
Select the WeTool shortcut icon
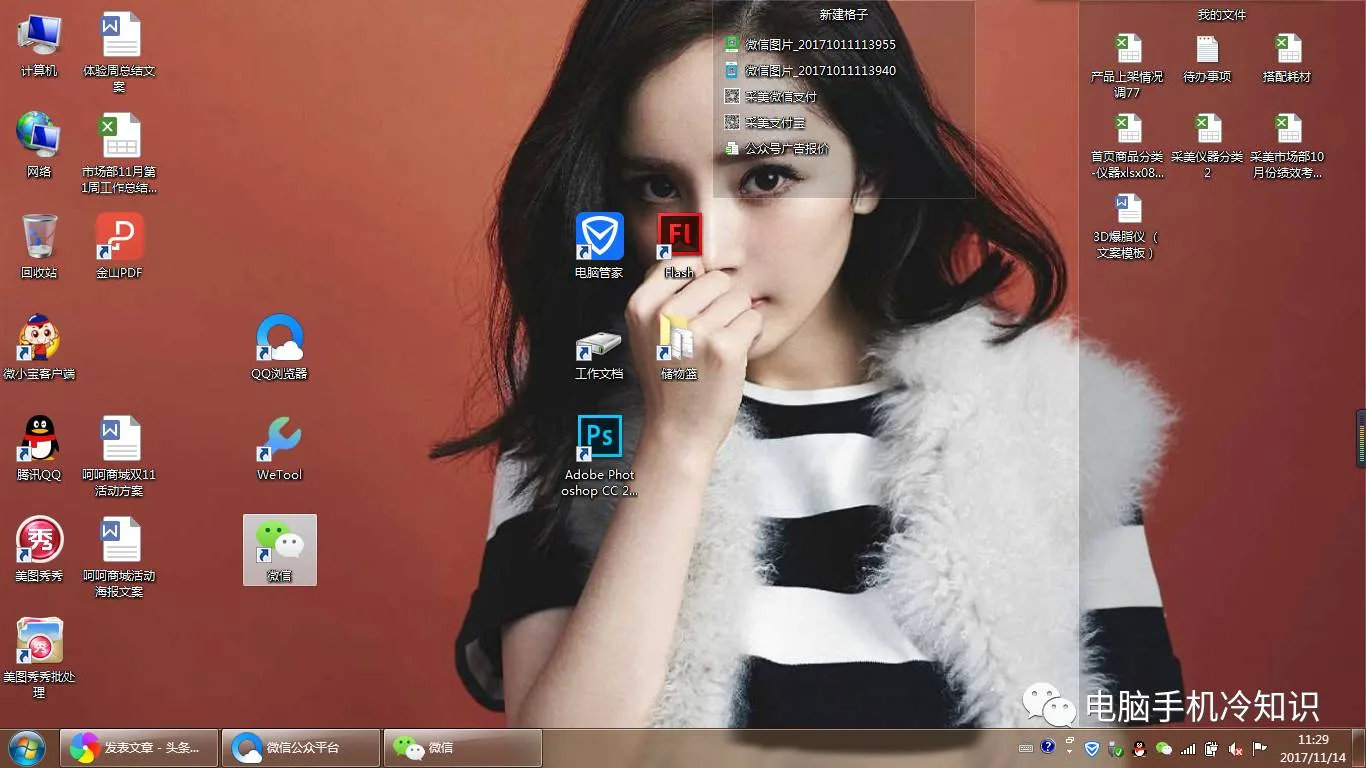click(279, 448)
